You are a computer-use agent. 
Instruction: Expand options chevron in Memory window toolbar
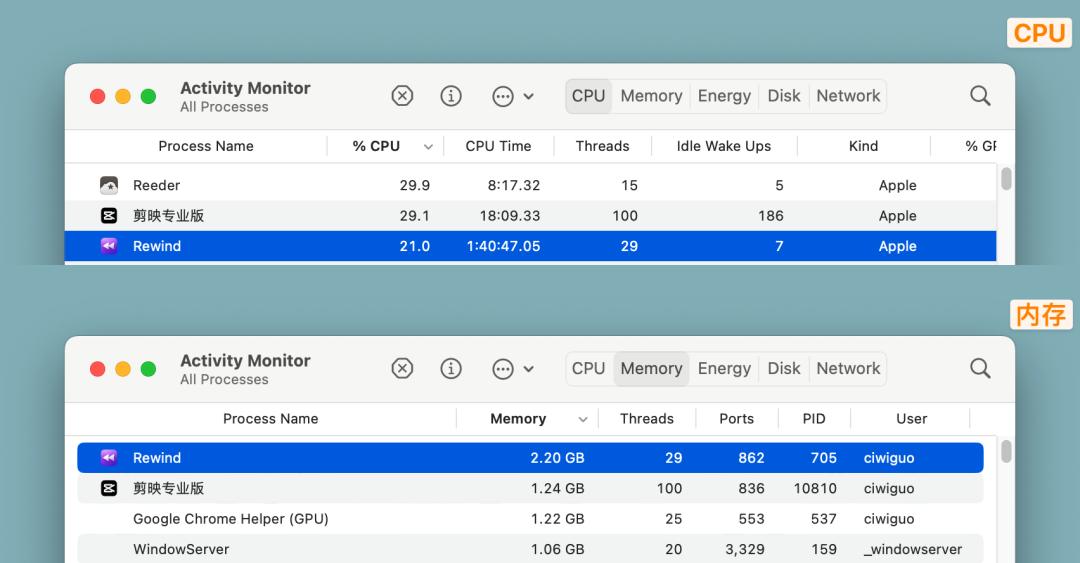(x=528, y=369)
